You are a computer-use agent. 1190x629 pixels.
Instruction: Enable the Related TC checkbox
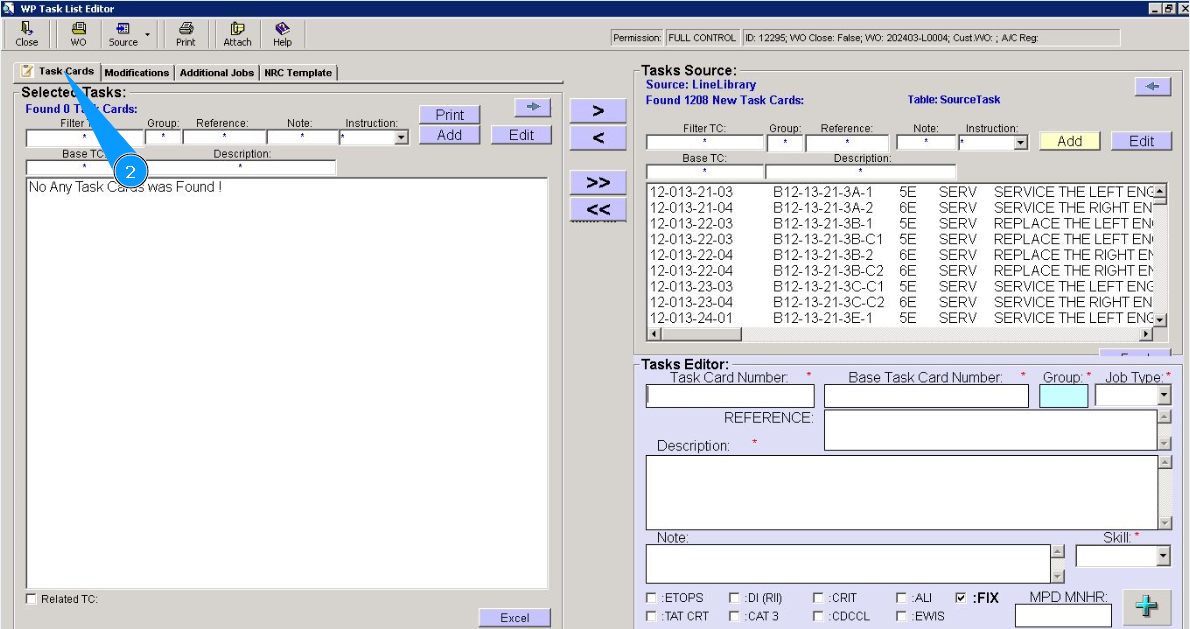click(x=31, y=599)
